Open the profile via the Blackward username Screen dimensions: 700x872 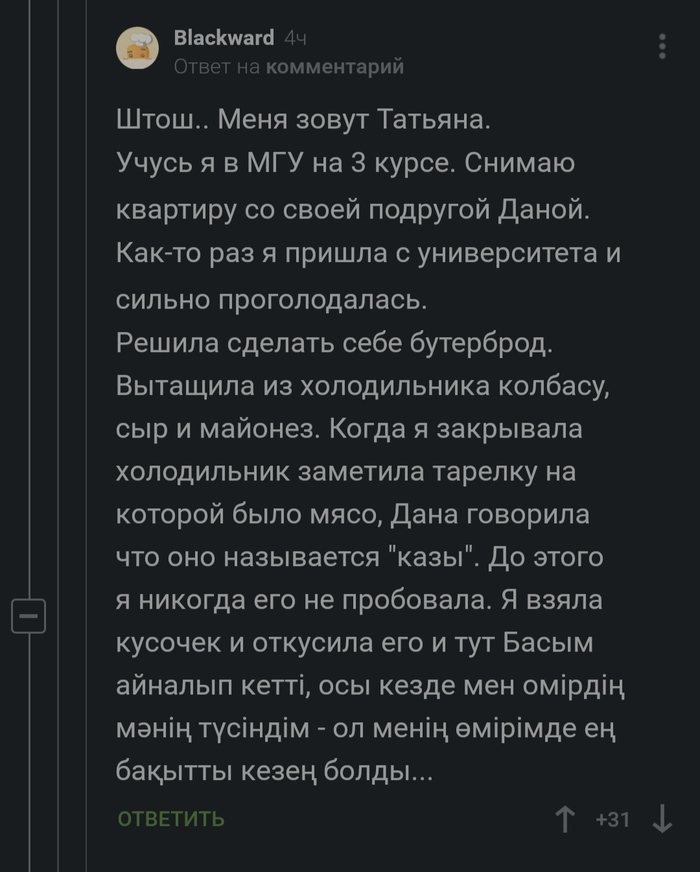click(x=224, y=38)
